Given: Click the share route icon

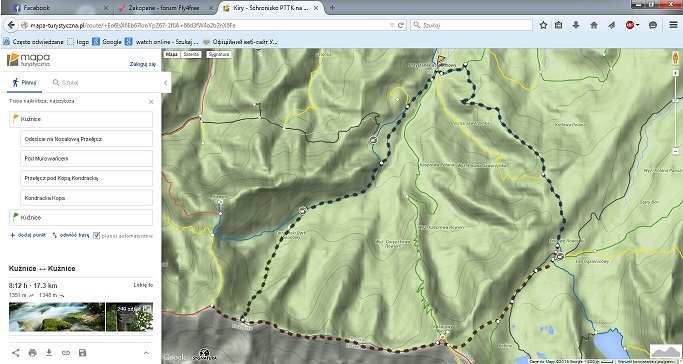Looking at the screenshot, I should (16, 353).
